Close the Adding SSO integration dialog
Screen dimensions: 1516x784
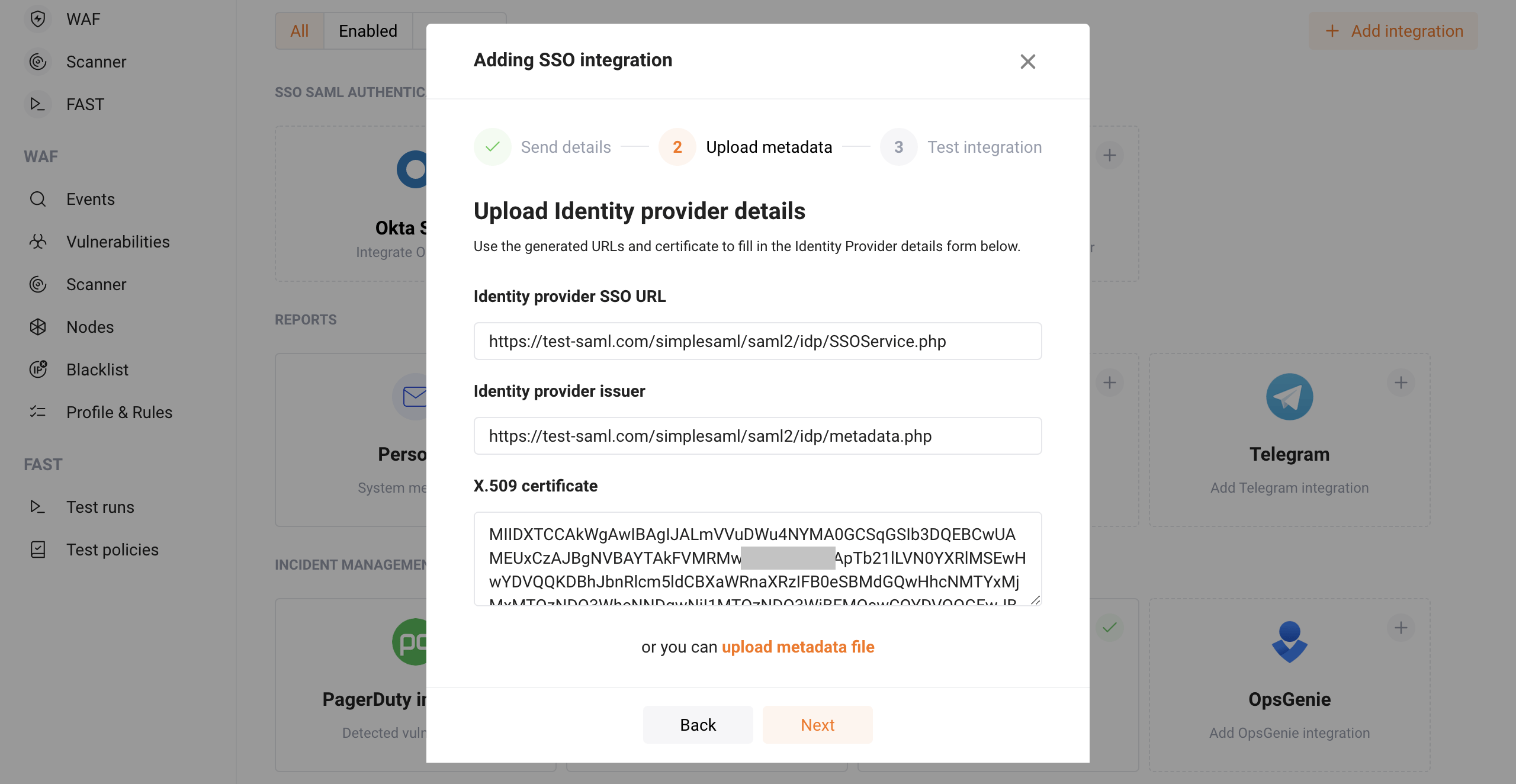point(1028,62)
